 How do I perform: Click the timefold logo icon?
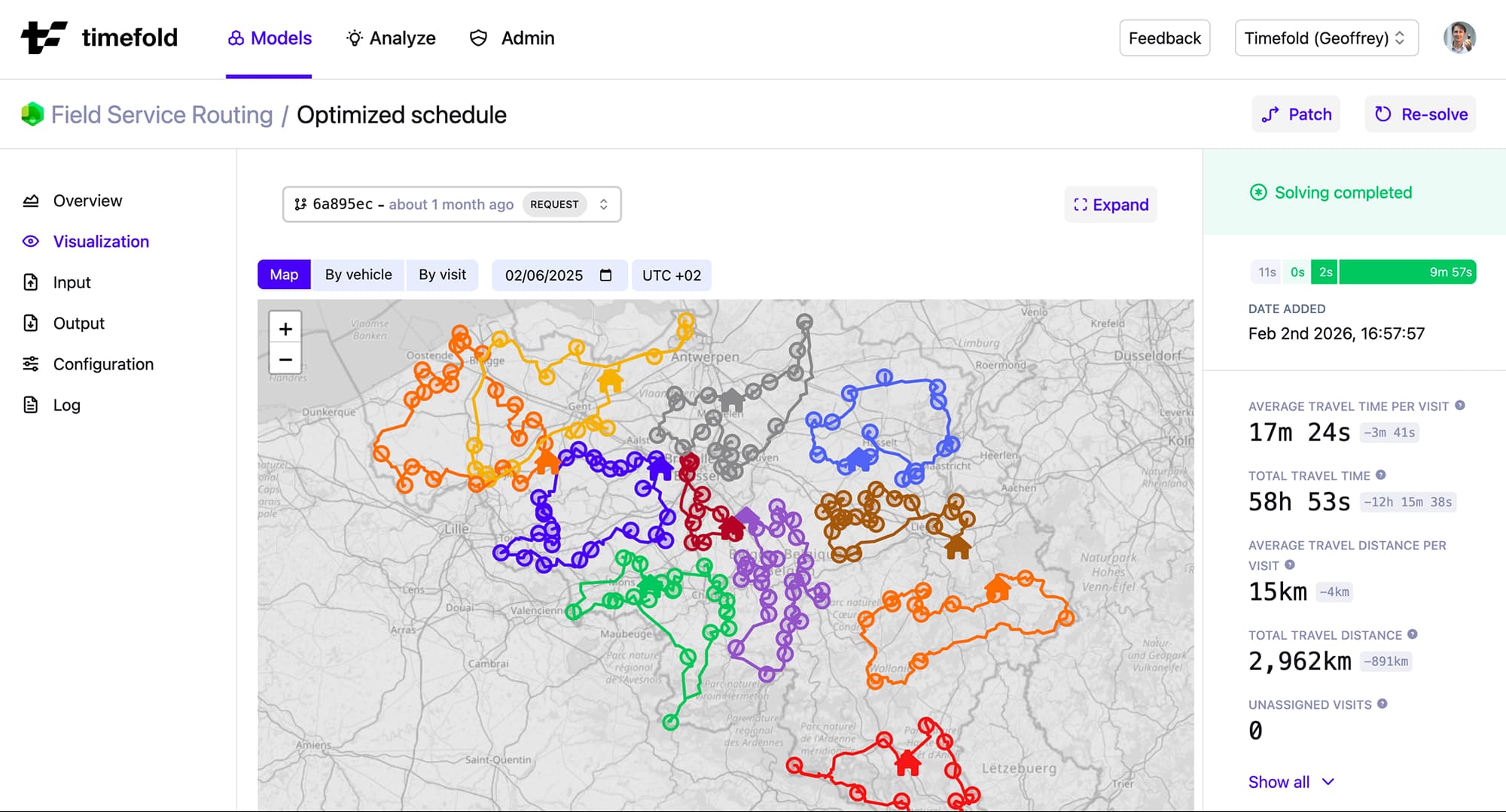[x=45, y=37]
